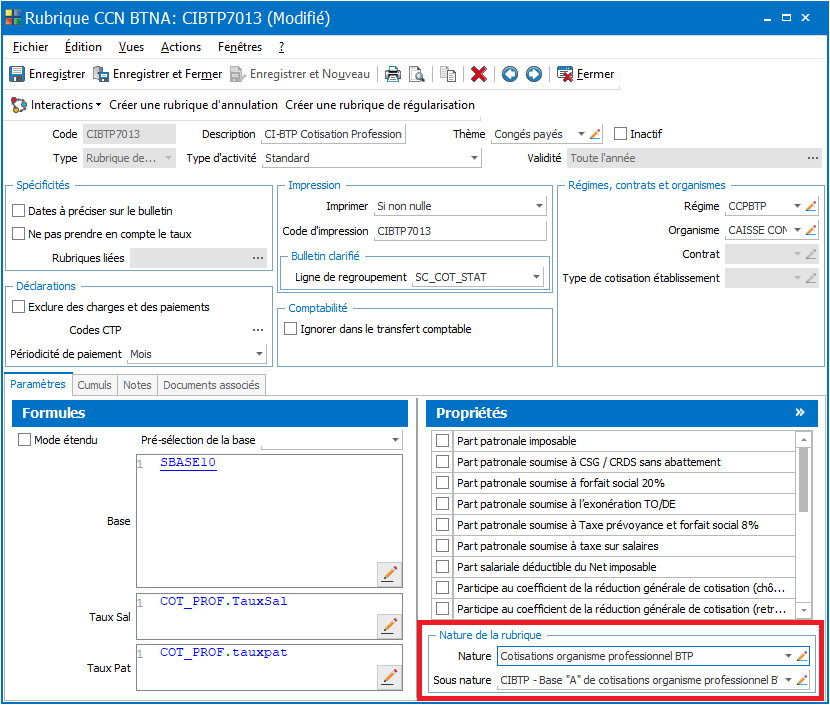The height and width of the screenshot is (705, 830).
Task: Go to previous record arrow
Action: [x=510, y=74]
